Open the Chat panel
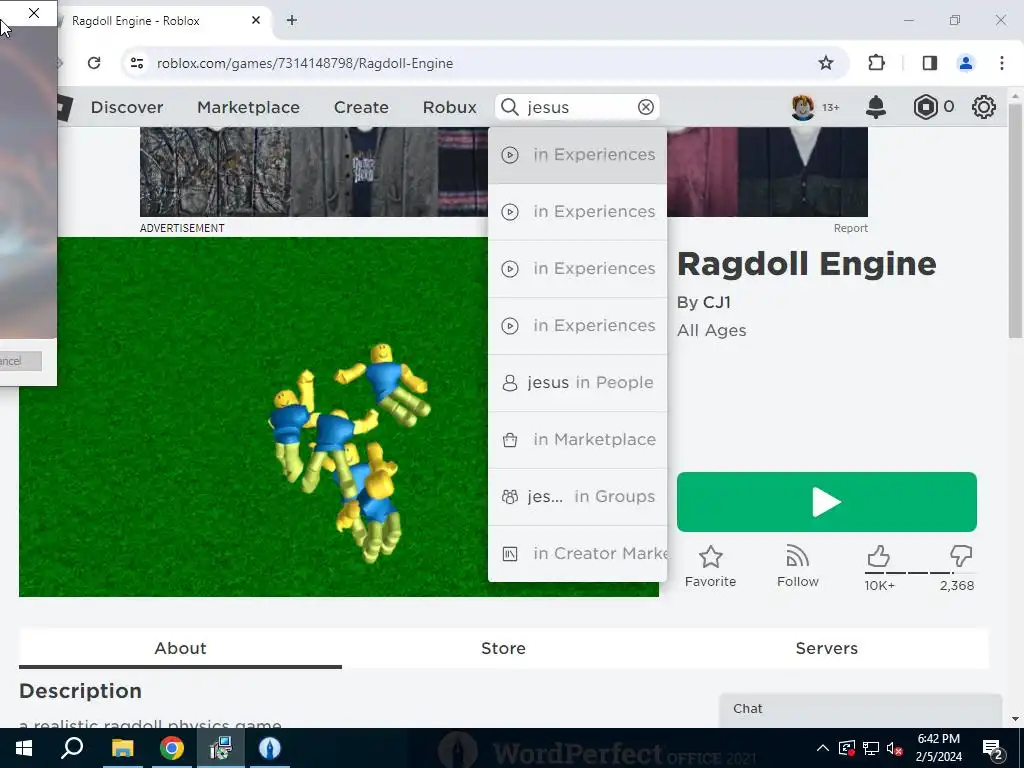Viewport: 1024px width, 768px height. (861, 709)
